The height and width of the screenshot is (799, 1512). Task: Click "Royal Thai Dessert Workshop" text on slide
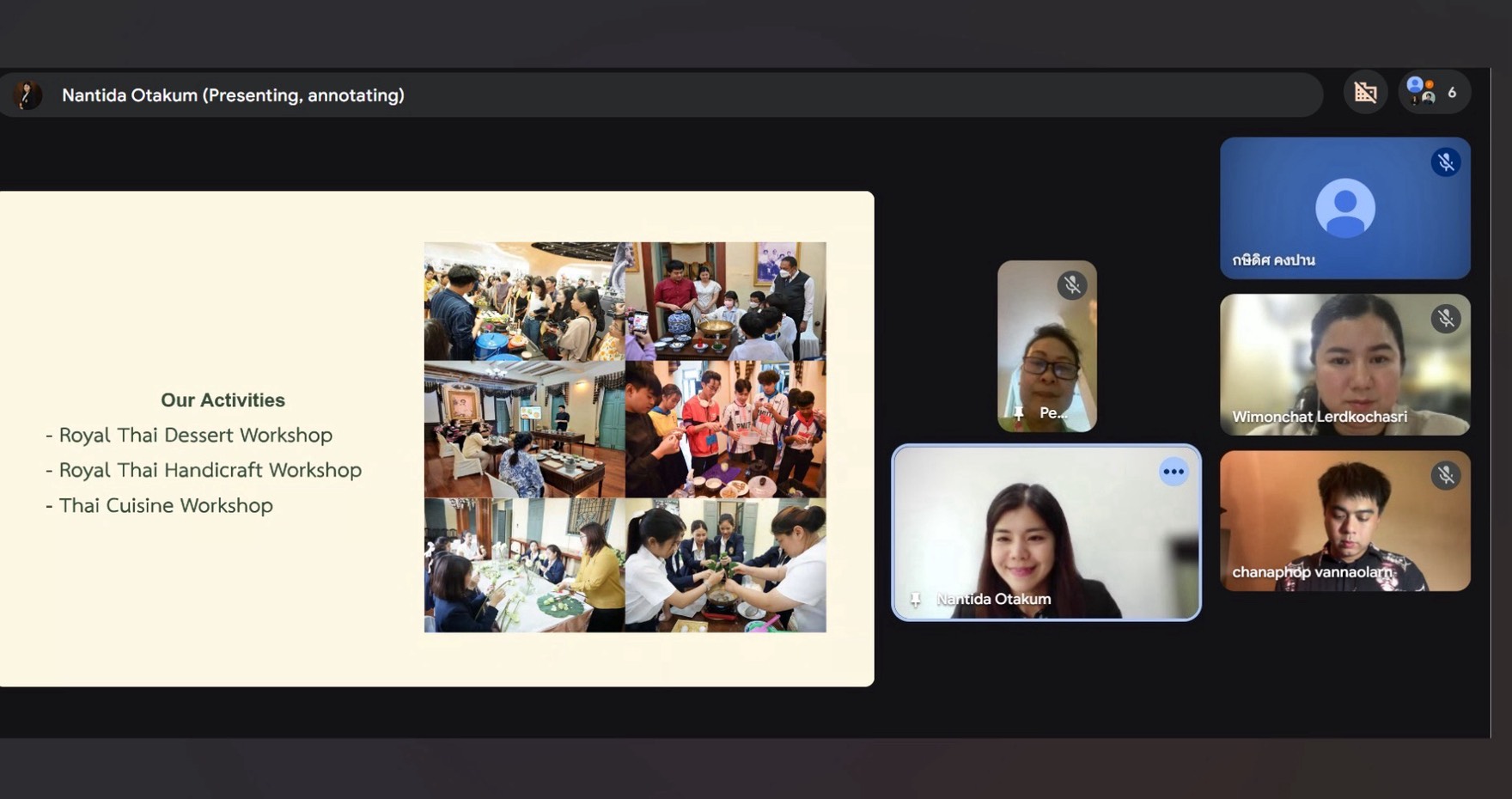pos(195,436)
